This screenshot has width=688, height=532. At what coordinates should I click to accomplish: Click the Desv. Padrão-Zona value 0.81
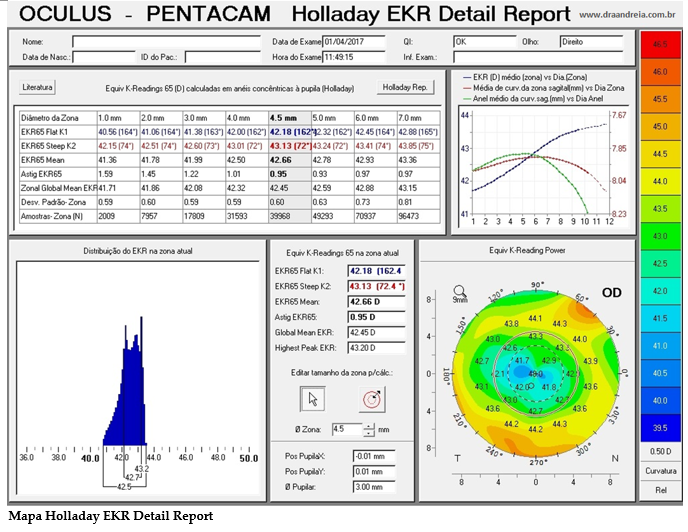pos(419,202)
